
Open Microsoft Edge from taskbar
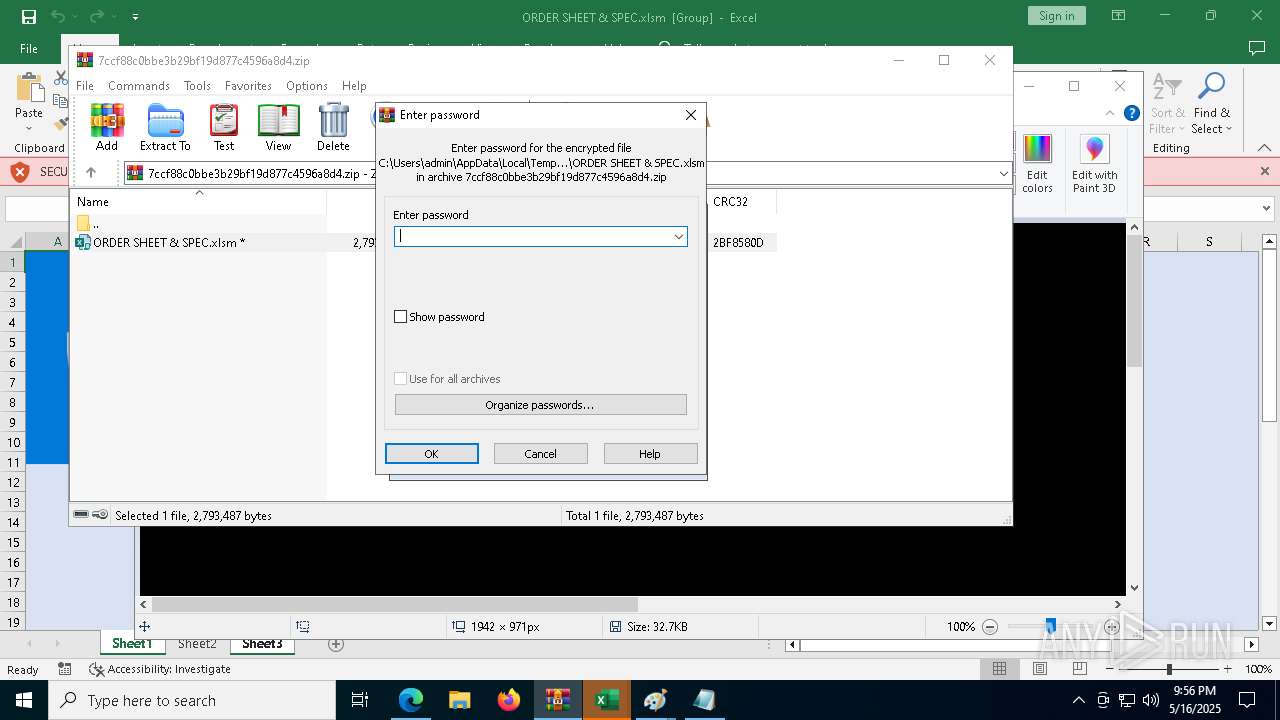(x=411, y=700)
